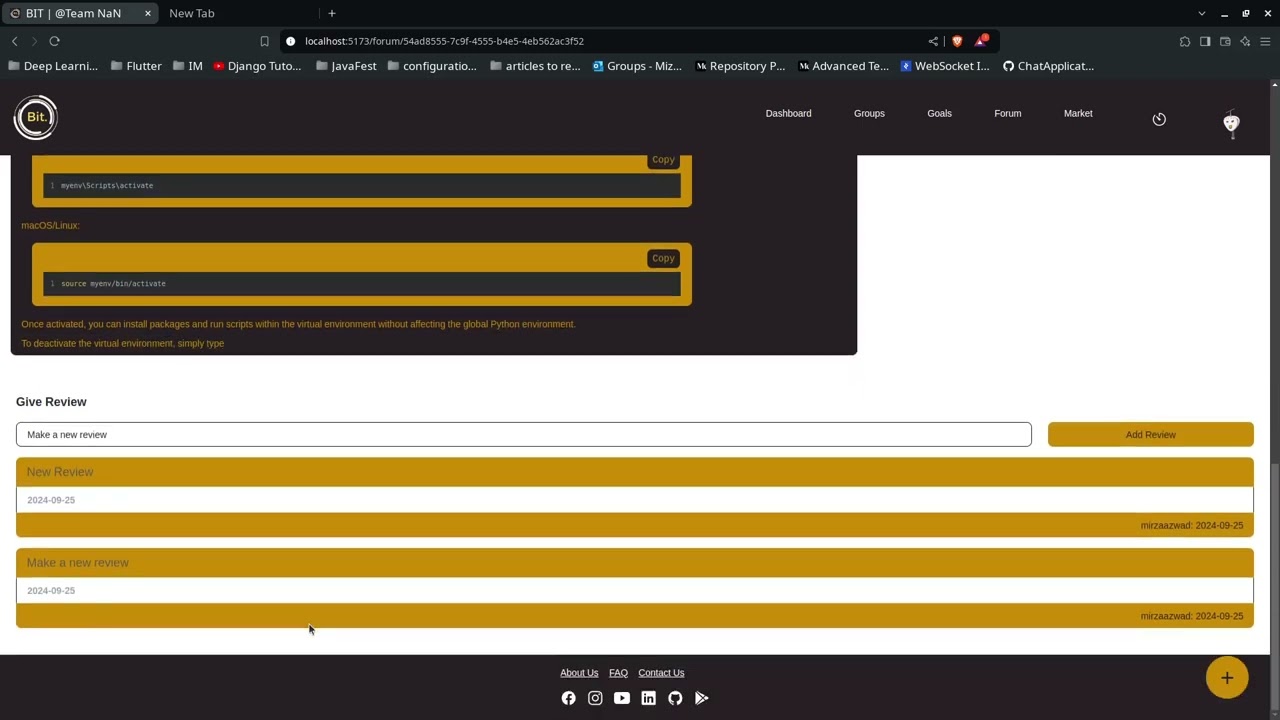This screenshot has height=720, width=1280.
Task: Open the About Us footer link
Action: 579,673
